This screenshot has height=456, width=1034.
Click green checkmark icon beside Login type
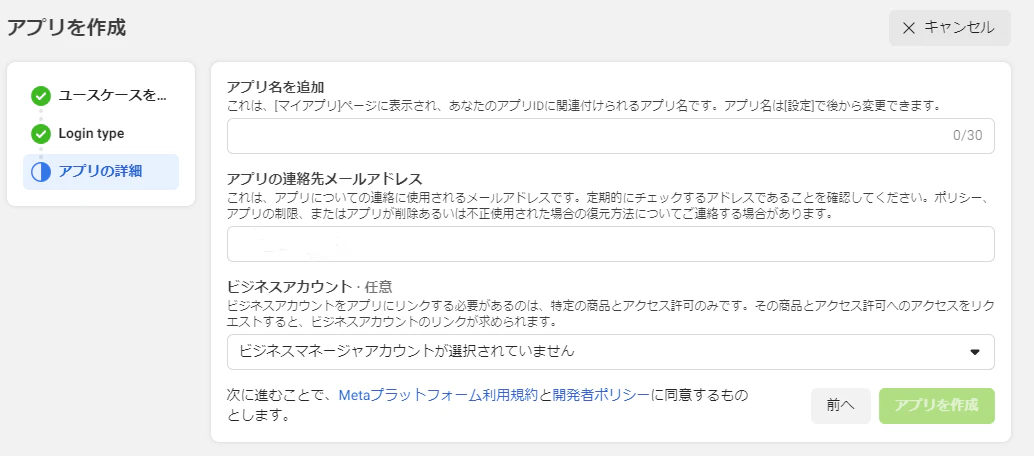[41, 134]
